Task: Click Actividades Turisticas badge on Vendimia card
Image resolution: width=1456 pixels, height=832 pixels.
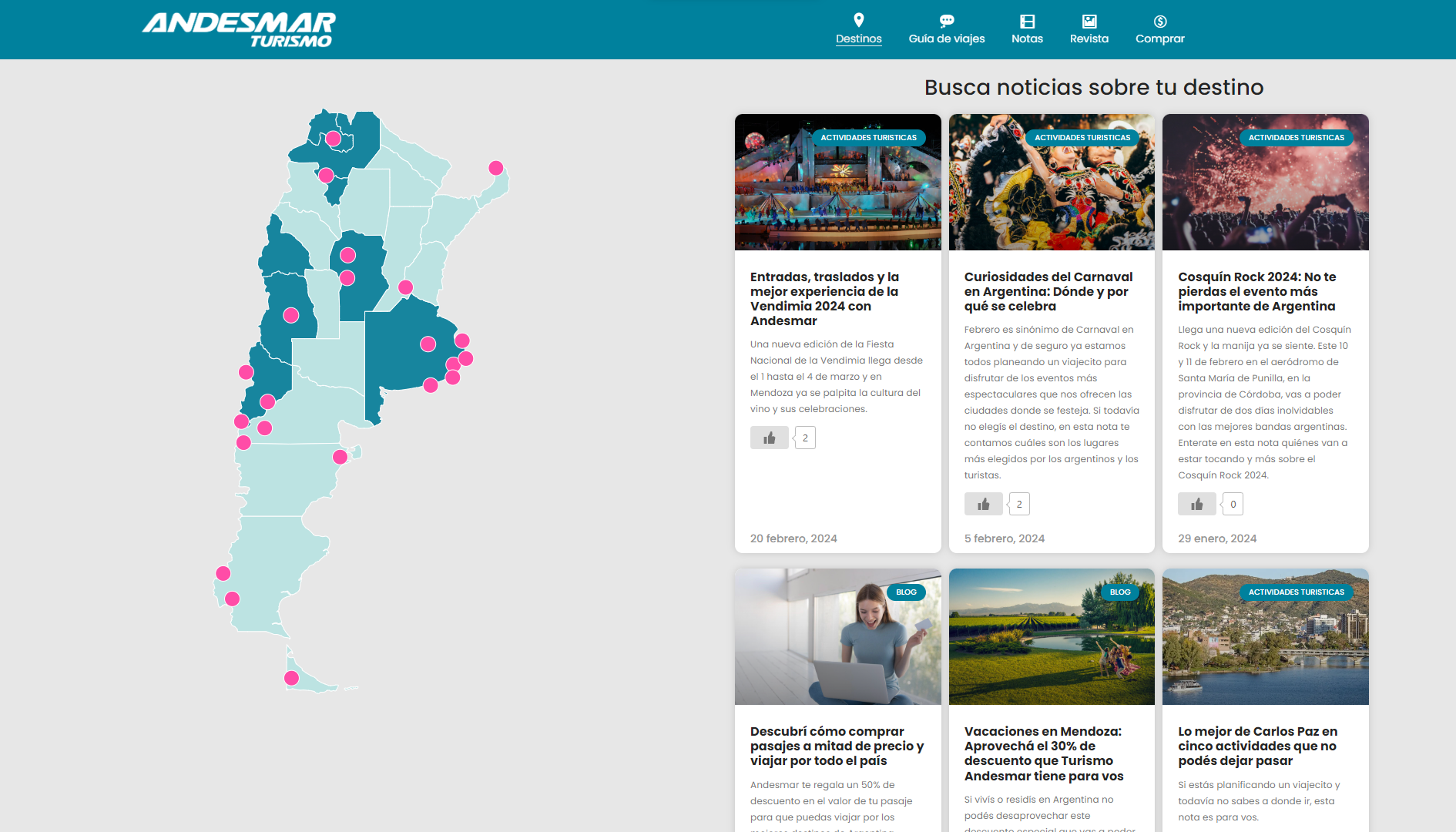Action: point(868,138)
